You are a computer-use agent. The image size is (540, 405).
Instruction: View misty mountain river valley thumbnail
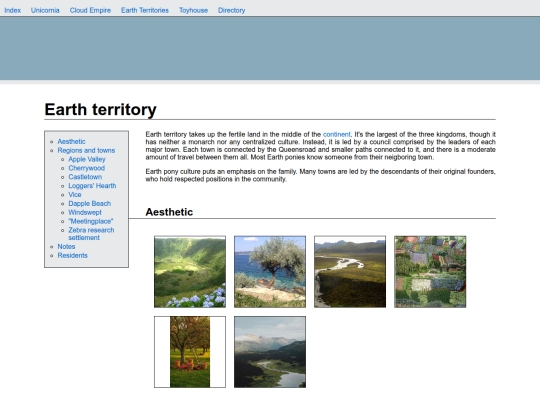pyautogui.click(x=270, y=352)
